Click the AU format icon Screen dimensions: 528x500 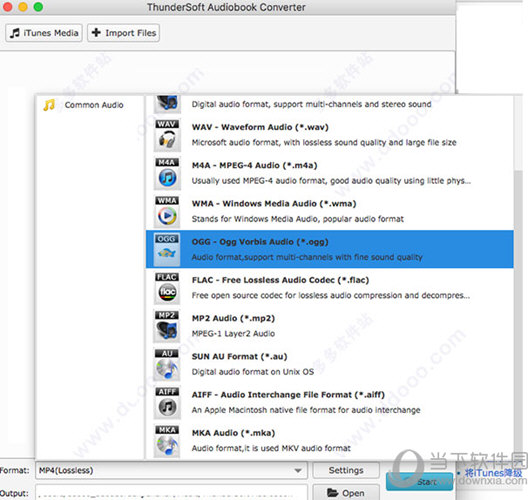pos(167,364)
